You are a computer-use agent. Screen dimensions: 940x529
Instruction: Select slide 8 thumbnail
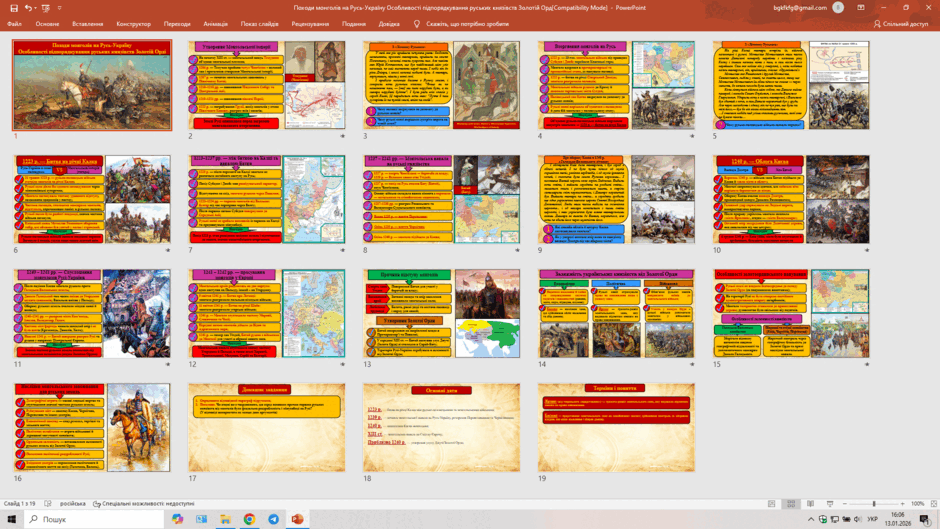[x=441, y=199]
